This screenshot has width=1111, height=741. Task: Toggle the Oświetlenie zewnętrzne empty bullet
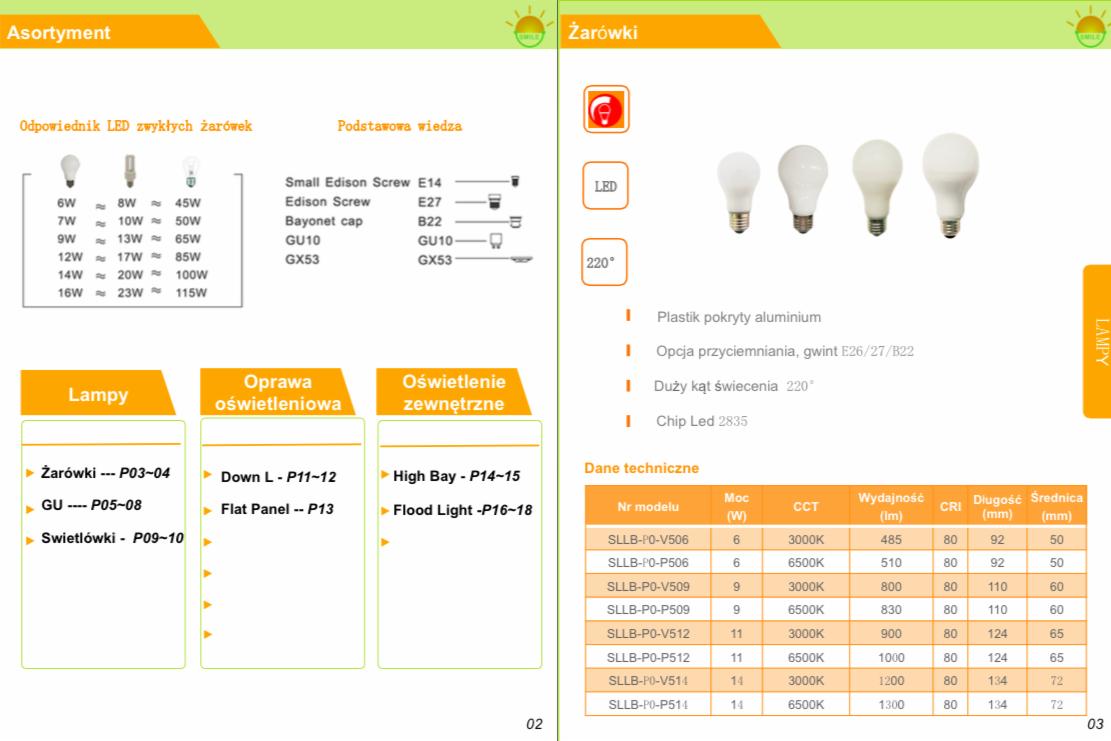pos(386,541)
